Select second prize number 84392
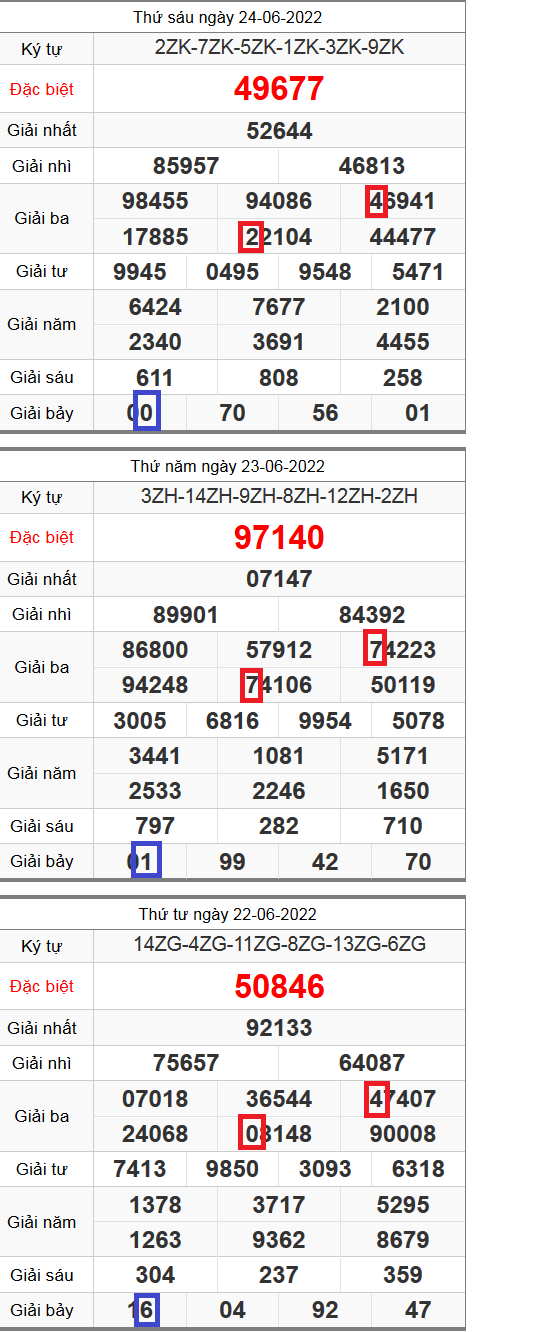Viewport: 559px width, 1332px height. coord(372,615)
